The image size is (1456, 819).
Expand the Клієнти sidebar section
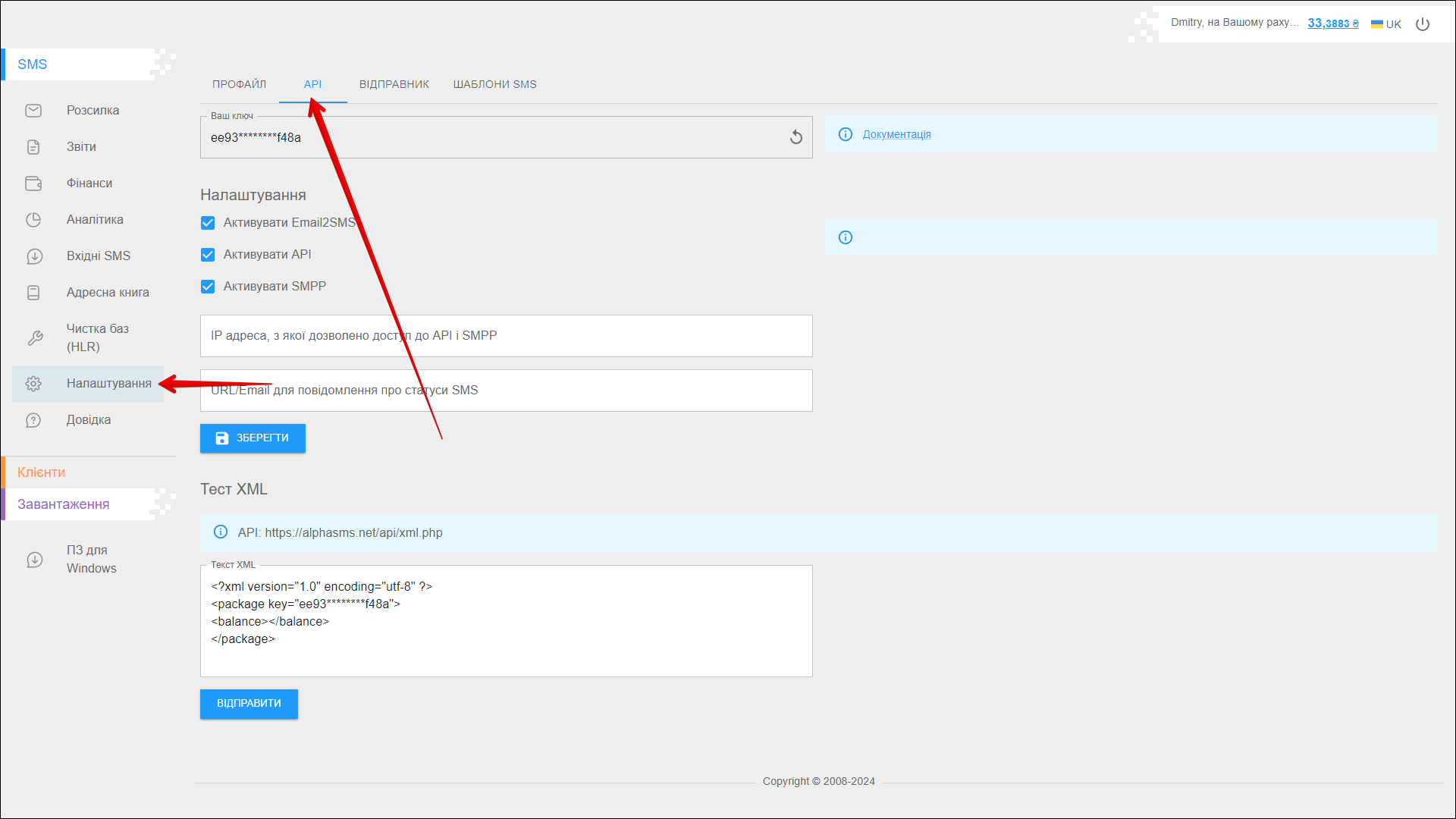42,472
